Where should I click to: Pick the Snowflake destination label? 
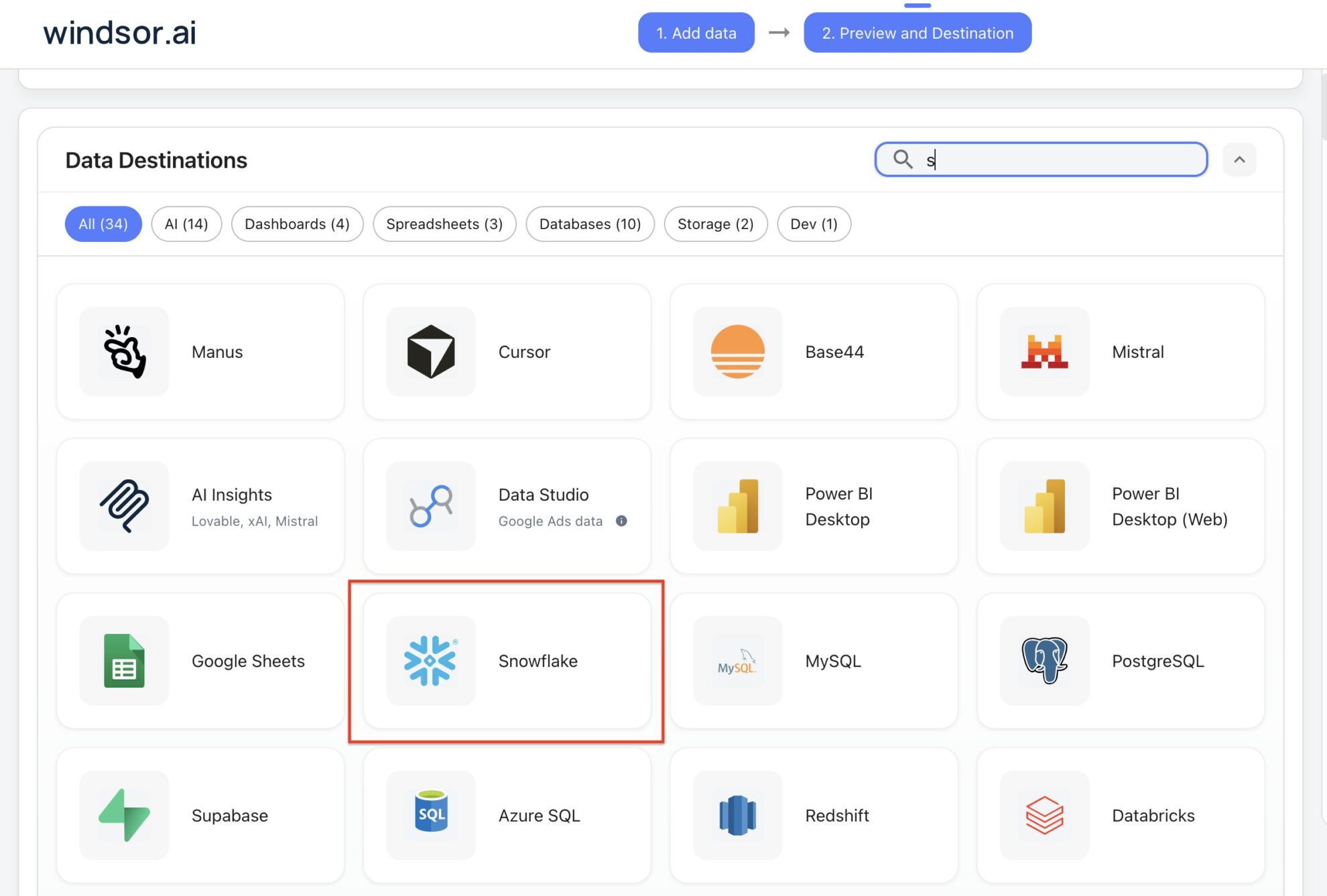point(538,661)
